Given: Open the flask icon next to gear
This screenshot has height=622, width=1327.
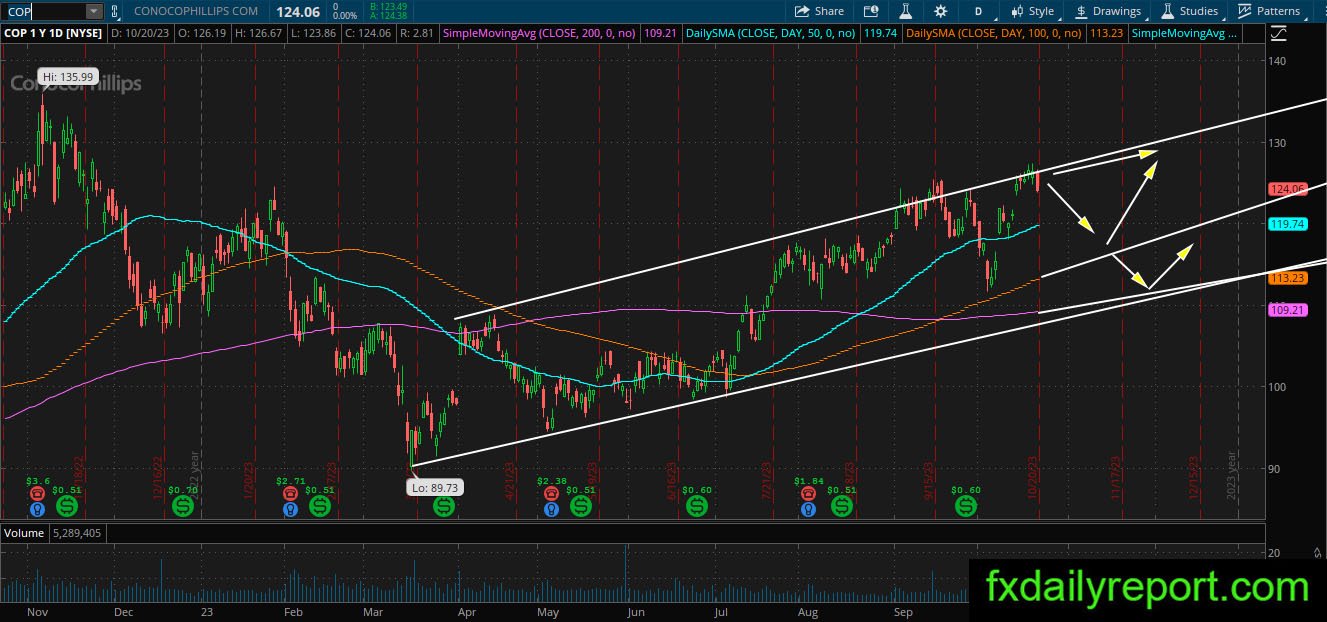Looking at the screenshot, I should point(906,11).
